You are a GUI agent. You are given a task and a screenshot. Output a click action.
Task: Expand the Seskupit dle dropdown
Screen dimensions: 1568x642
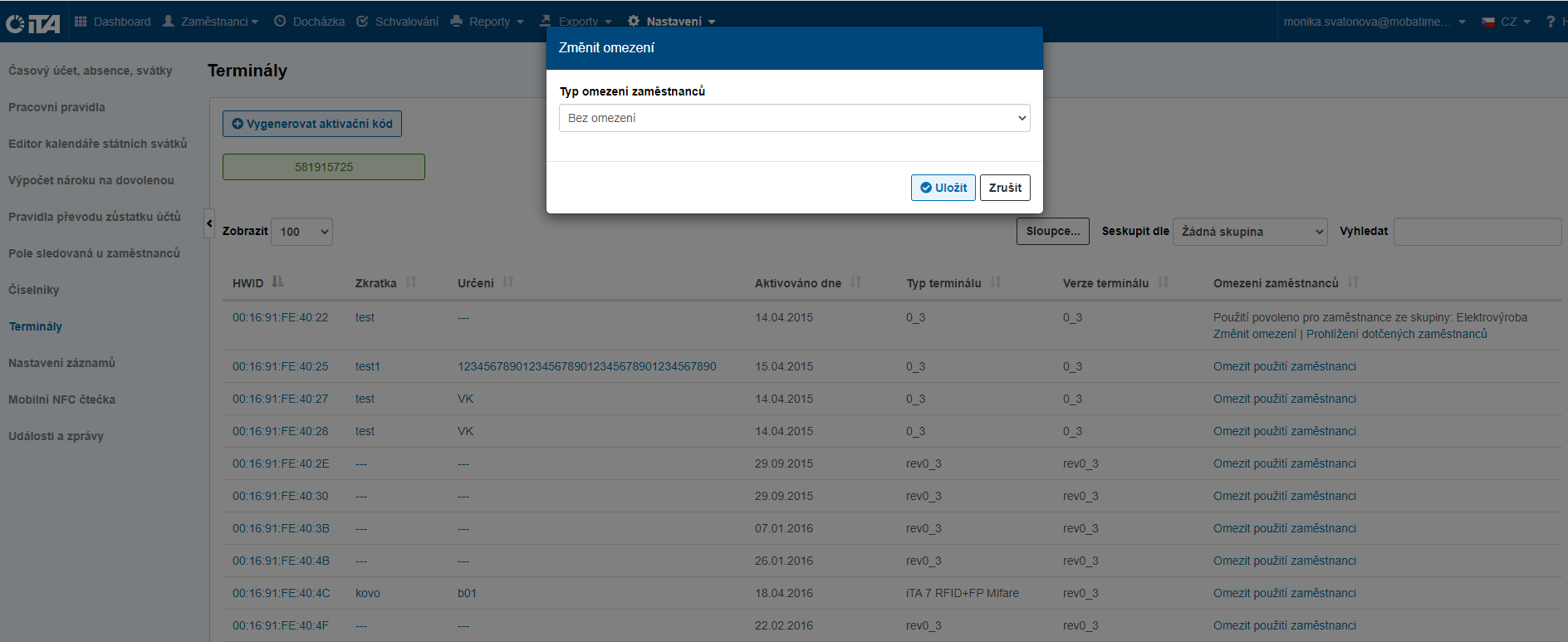coord(1251,232)
